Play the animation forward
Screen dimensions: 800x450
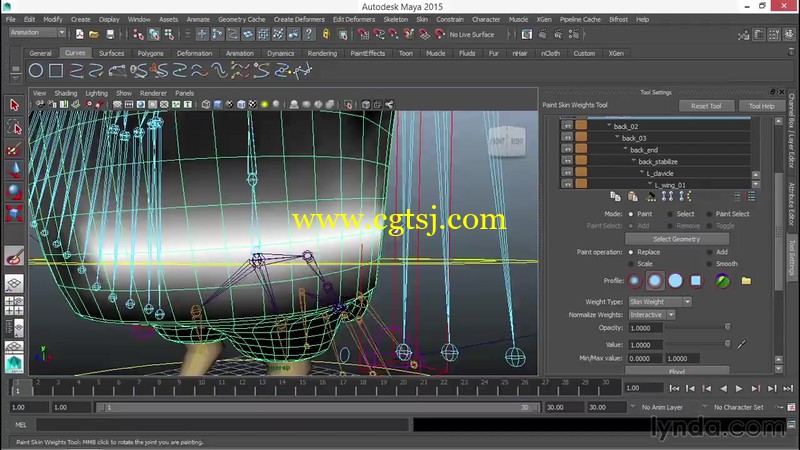pos(739,389)
